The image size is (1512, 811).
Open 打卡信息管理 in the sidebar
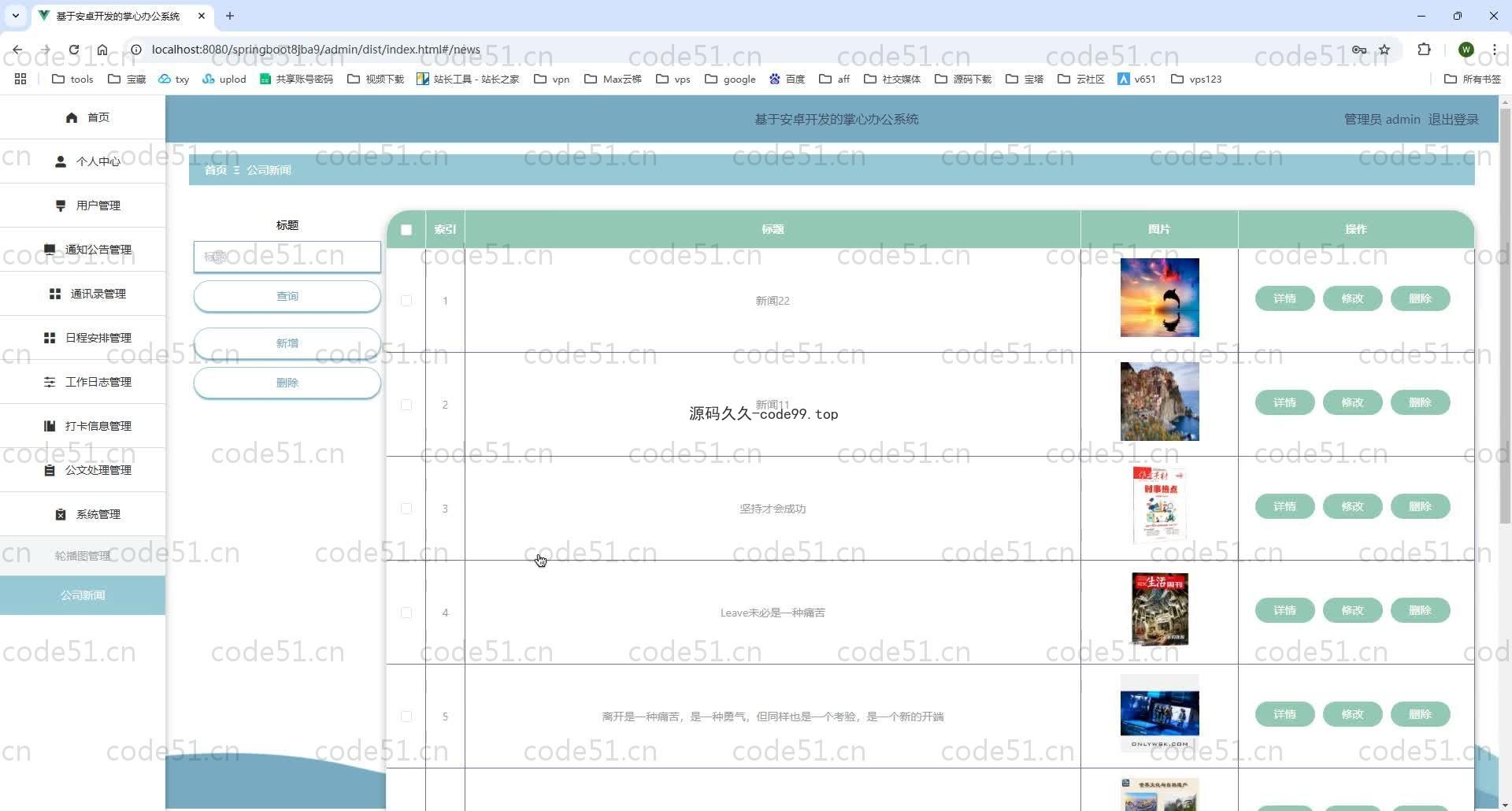click(x=83, y=426)
